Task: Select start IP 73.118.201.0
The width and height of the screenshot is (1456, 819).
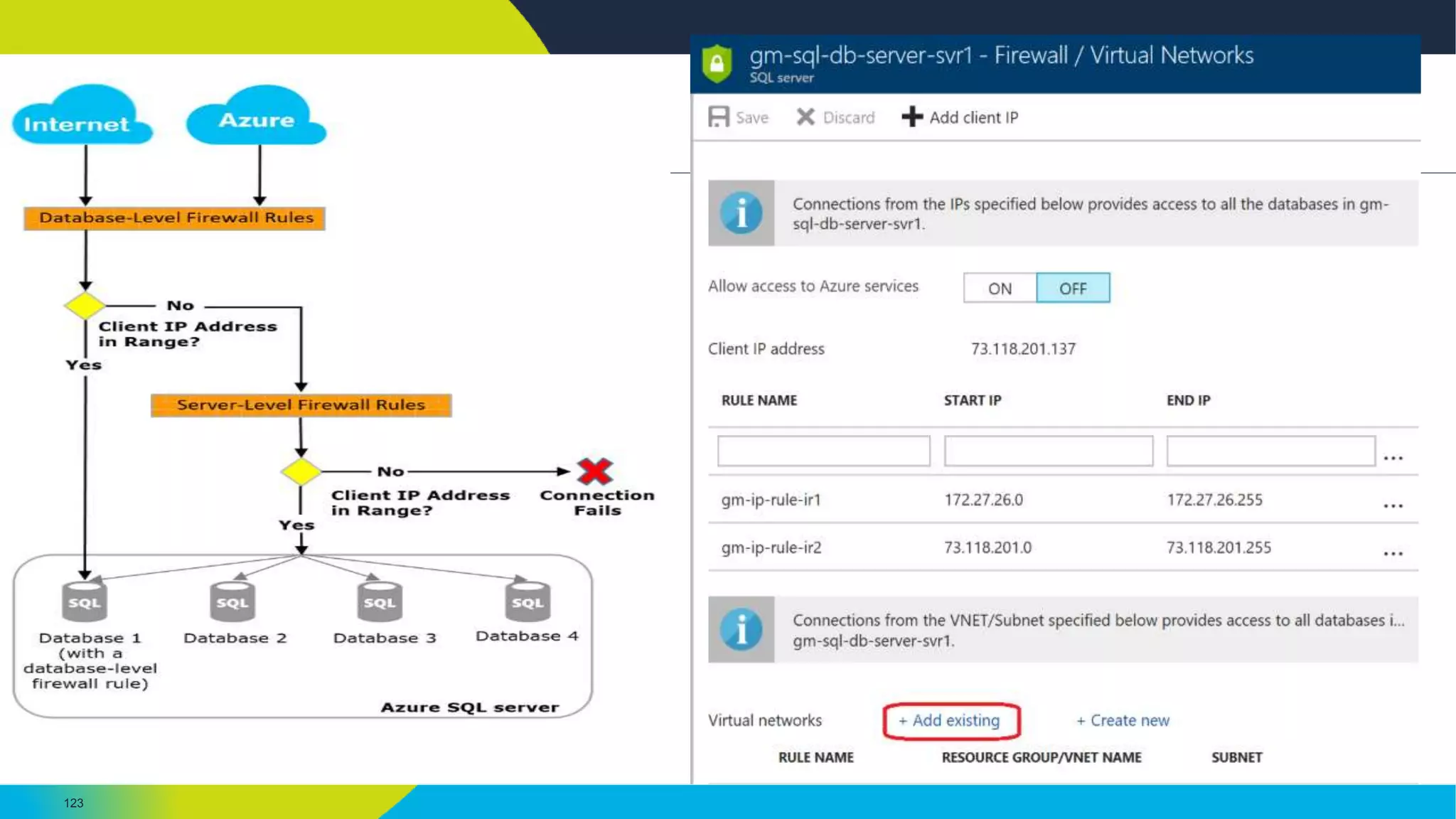Action: coord(987,547)
